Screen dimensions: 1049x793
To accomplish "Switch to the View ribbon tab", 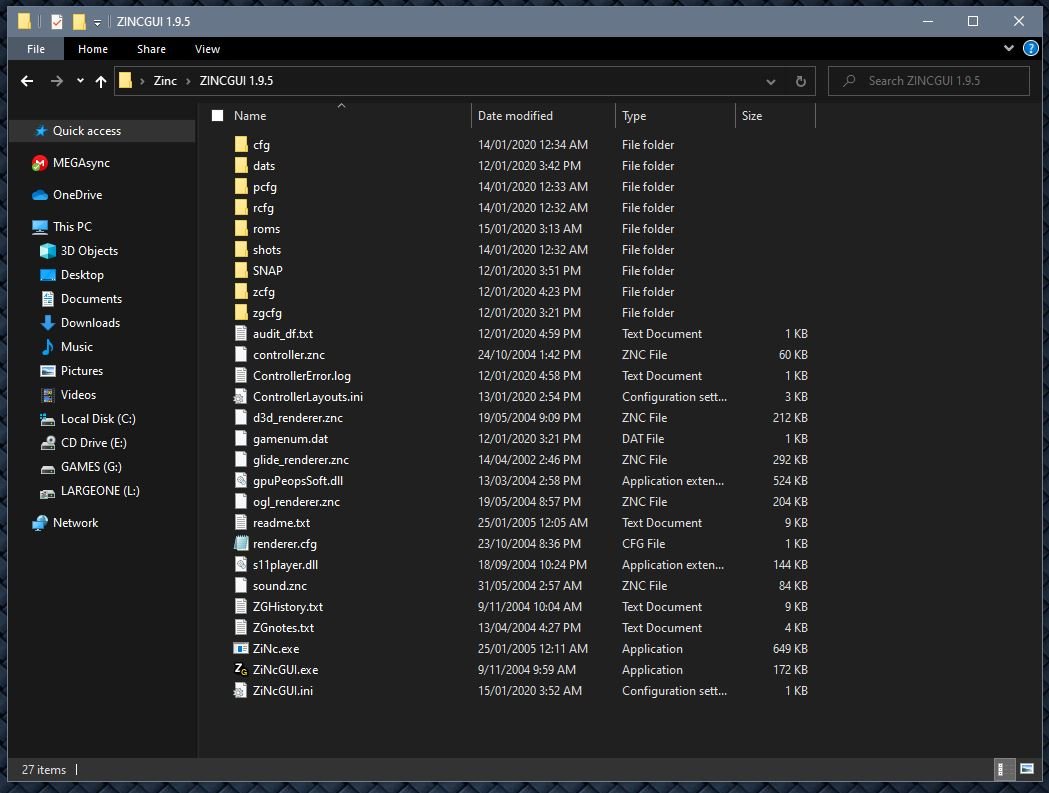I will (207, 49).
